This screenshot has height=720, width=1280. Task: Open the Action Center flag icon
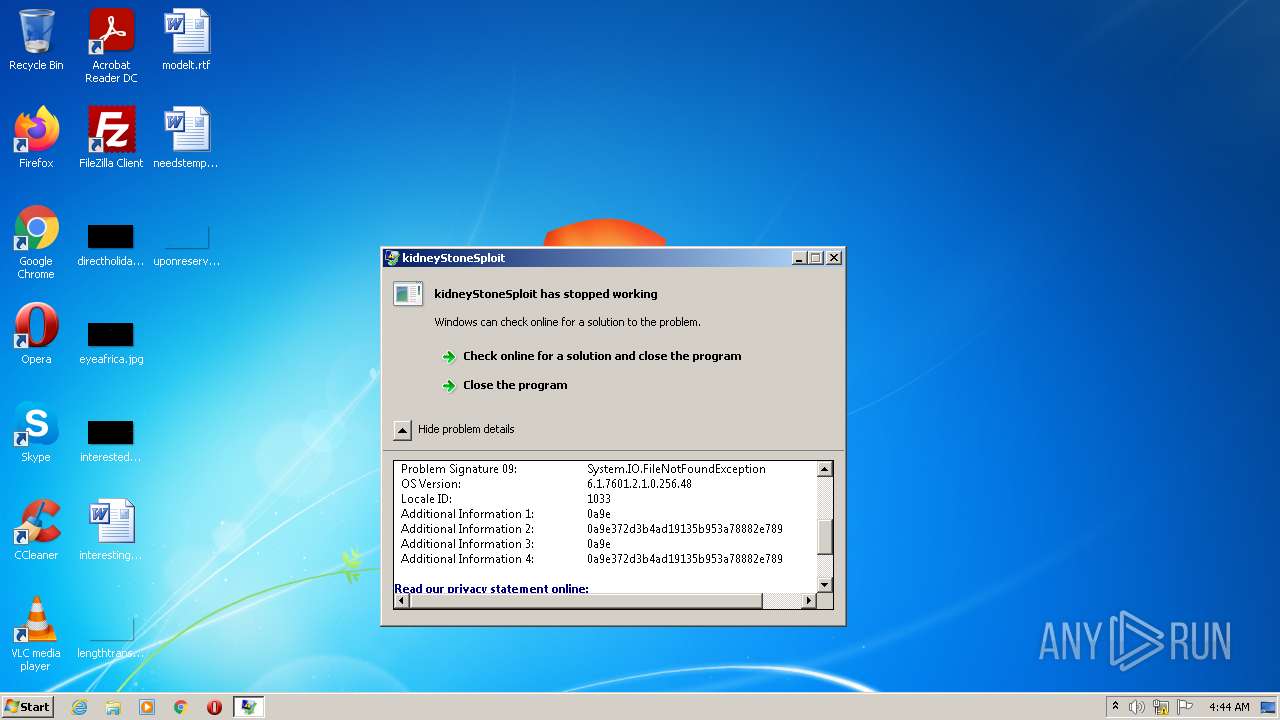tap(1185, 707)
